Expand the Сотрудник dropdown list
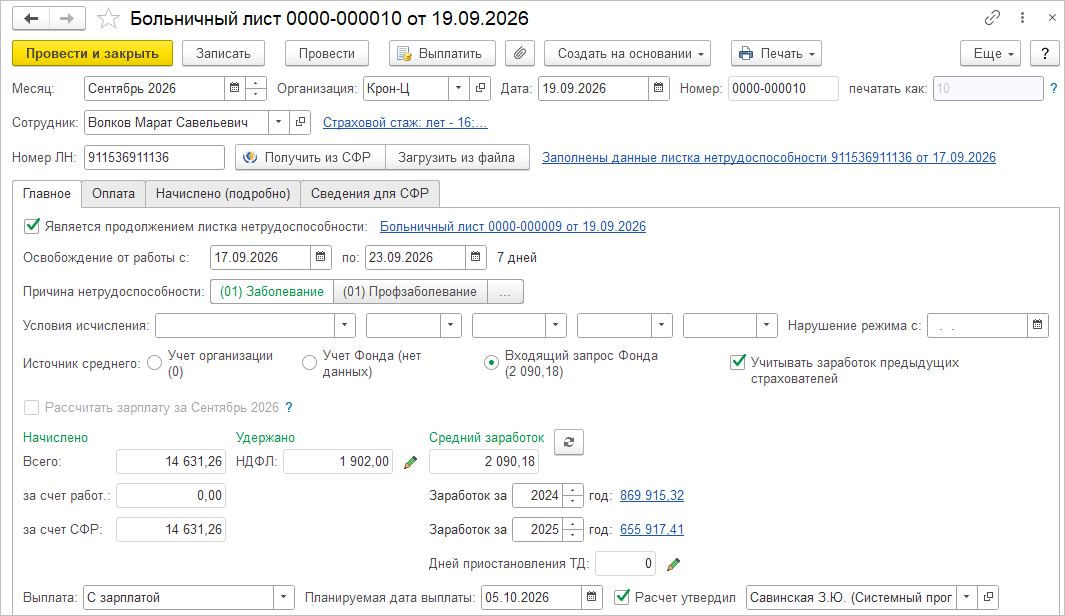This screenshot has height=616, width=1065. (x=278, y=122)
